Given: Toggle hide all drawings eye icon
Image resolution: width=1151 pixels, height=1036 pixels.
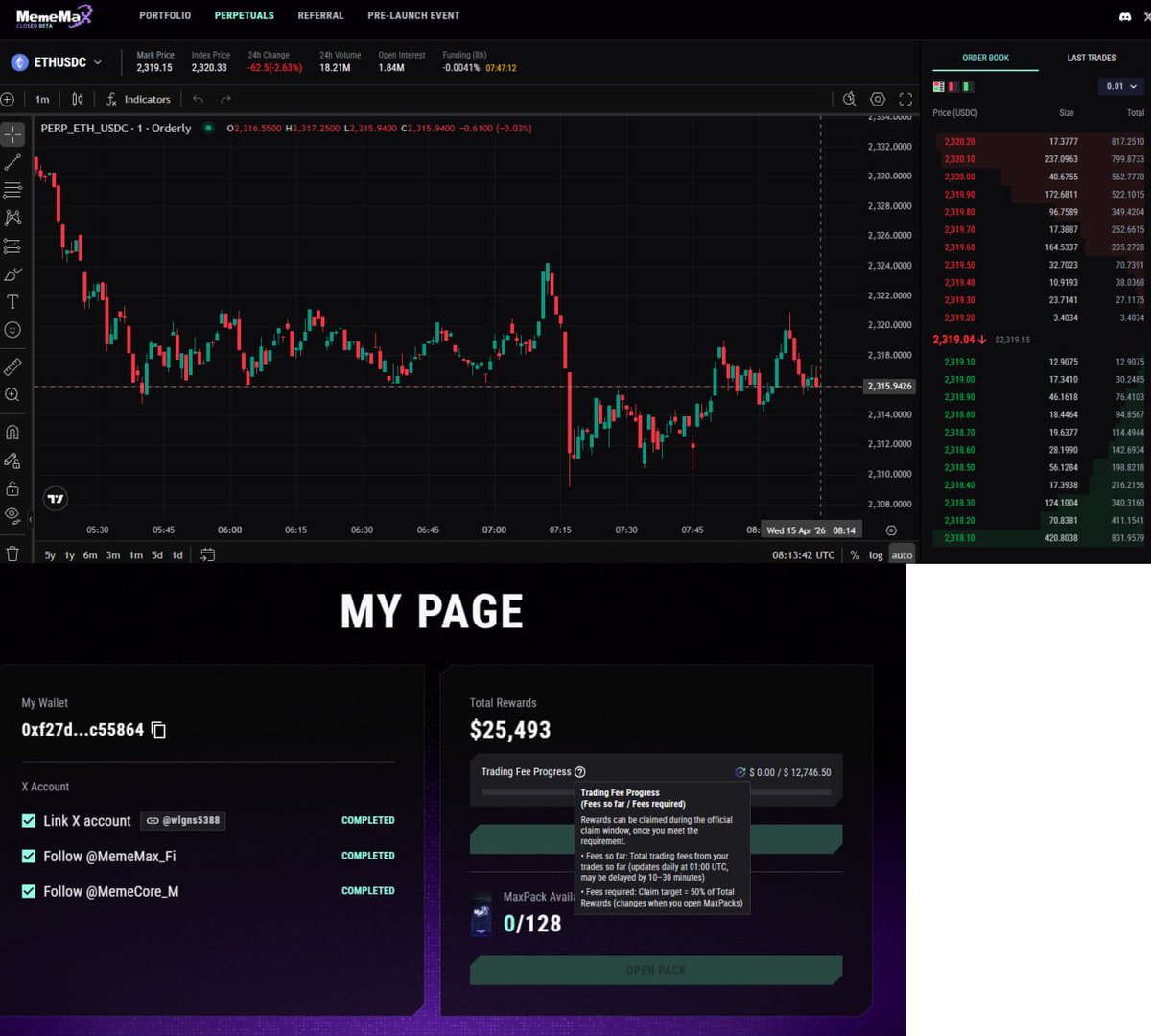Looking at the screenshot, I should click(12, 515).
